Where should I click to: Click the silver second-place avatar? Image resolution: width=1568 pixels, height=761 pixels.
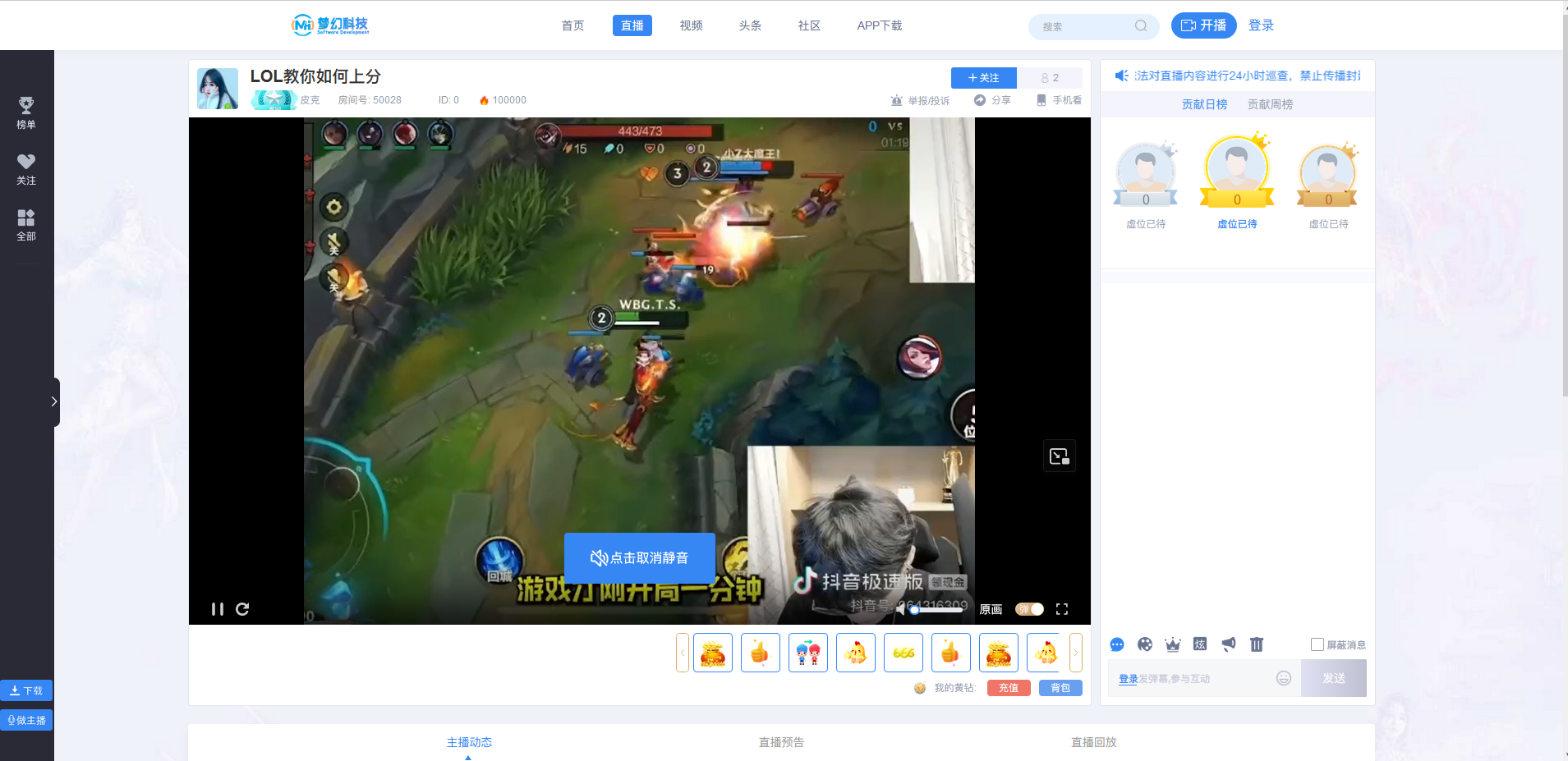click(1146, 174)
